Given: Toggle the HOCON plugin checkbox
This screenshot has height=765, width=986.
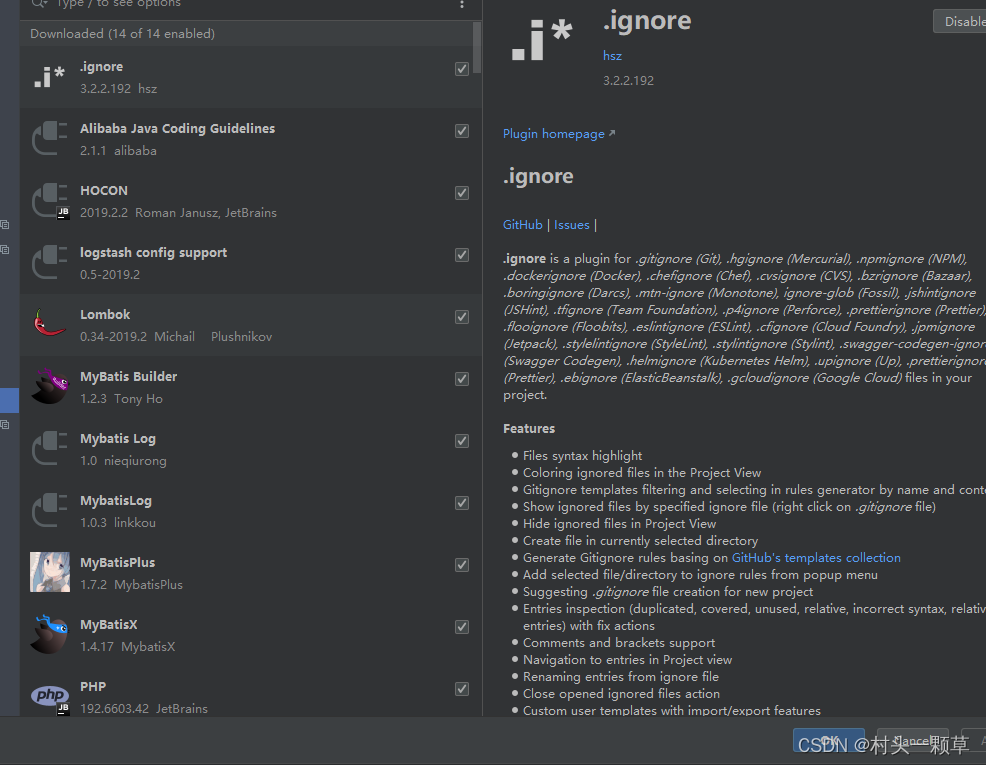Looking at the screenshot, I should tap(462, 193).
